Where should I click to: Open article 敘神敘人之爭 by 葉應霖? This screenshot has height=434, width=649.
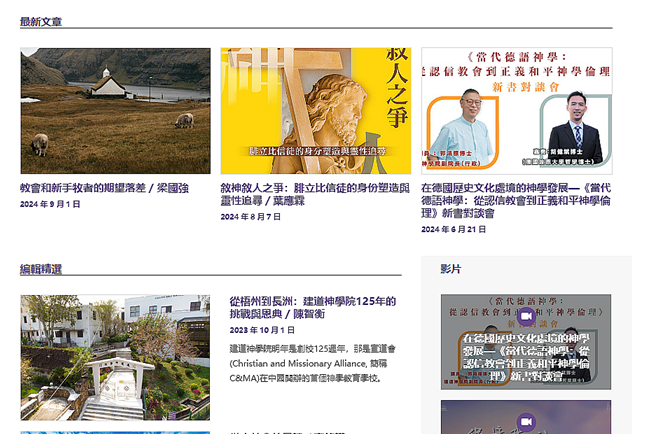click(x=315, y=194)
